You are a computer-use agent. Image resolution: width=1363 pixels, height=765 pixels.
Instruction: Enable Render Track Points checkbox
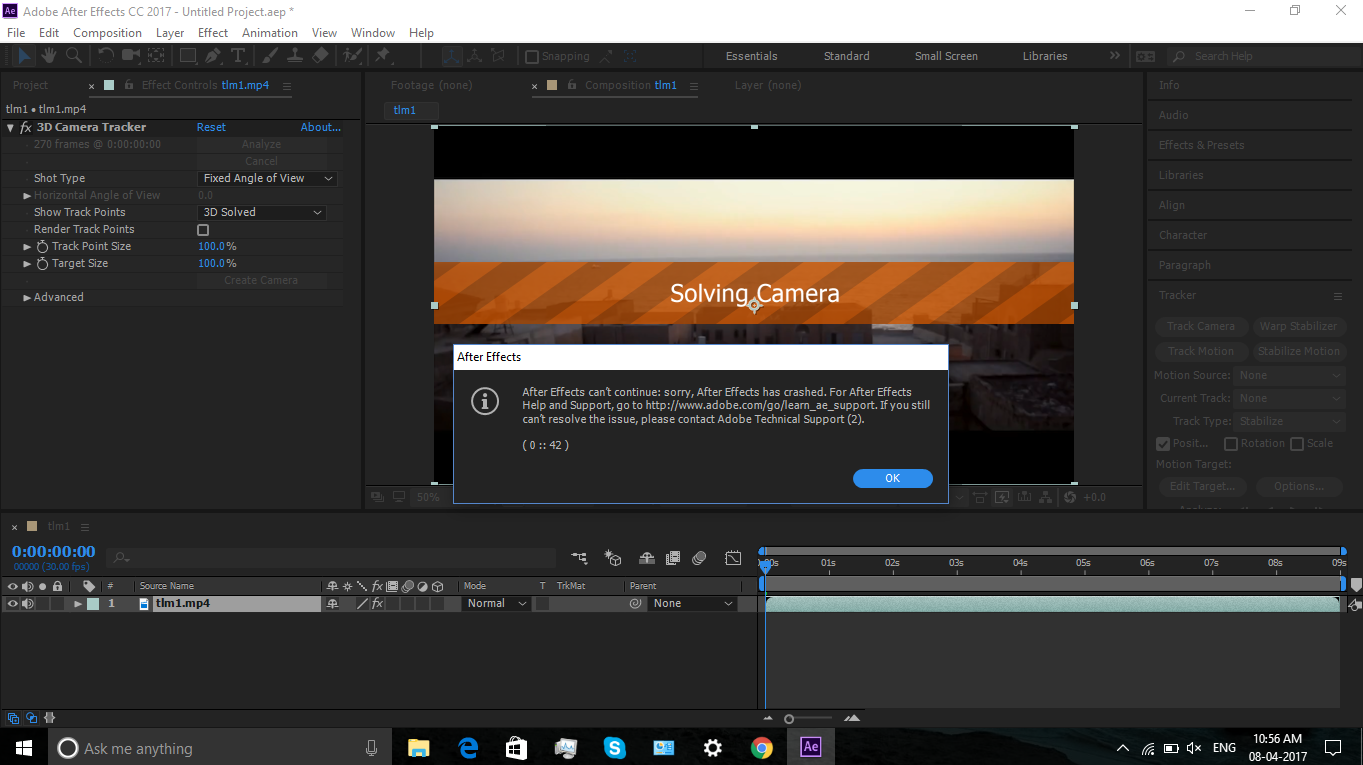click(203, 230)
